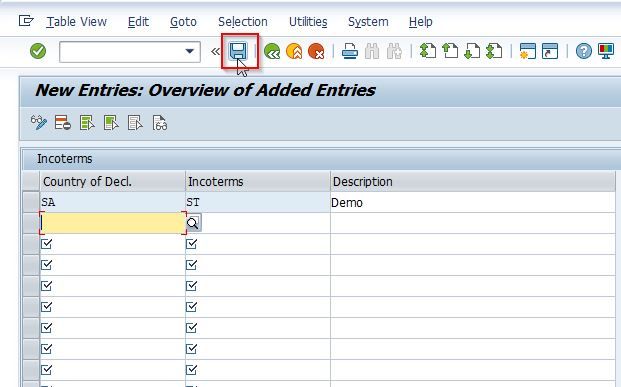621x387 pixels.
Task: Go to Next Page icon
Action: click(x=472, y=51)
